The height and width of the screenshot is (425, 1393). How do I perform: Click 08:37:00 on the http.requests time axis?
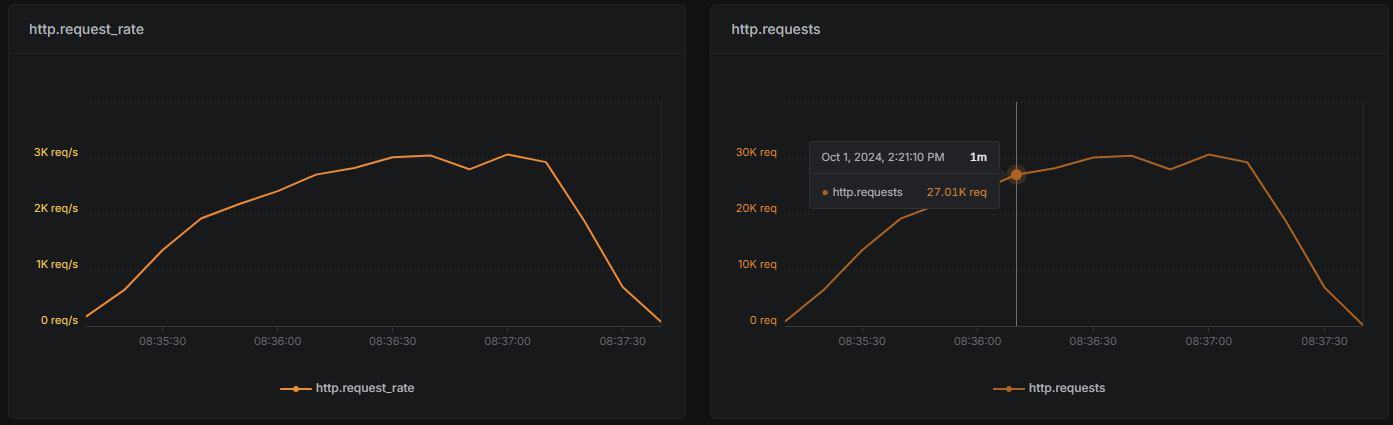pos(1209,341)
